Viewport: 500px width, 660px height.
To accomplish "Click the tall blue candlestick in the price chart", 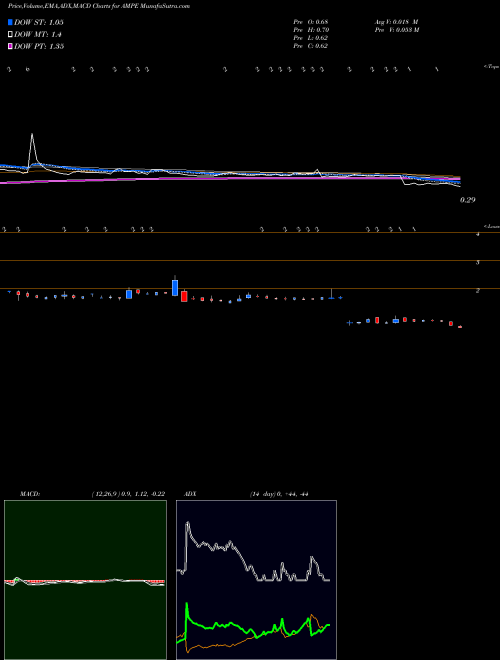I will click(x=175, y=287).
